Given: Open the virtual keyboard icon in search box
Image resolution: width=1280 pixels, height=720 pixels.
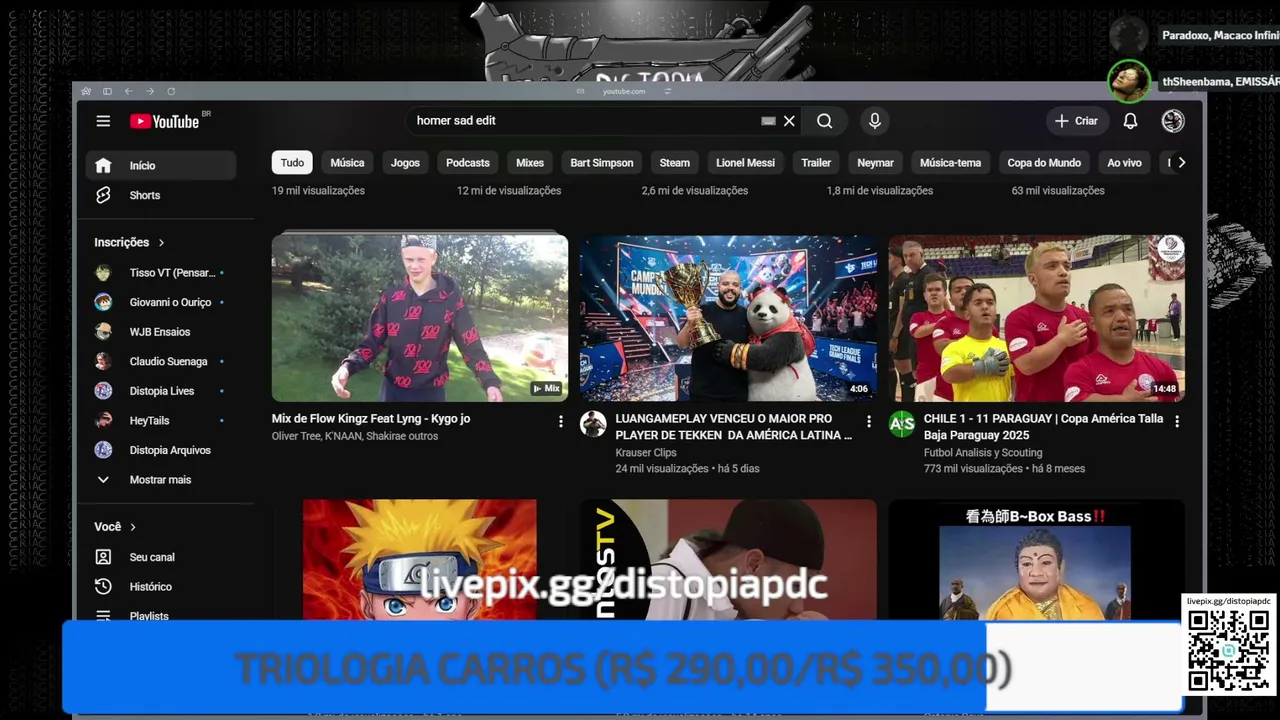Looking at the screenshot, I should (x=768, y=121).
